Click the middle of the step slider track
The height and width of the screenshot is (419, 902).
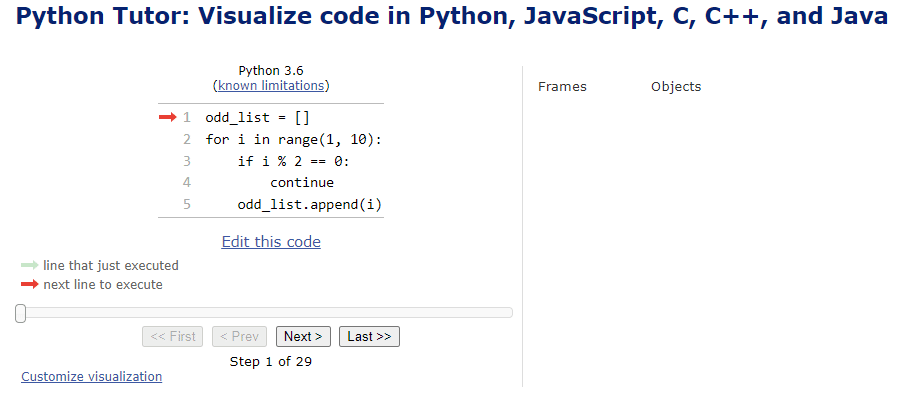click(264, 313)
